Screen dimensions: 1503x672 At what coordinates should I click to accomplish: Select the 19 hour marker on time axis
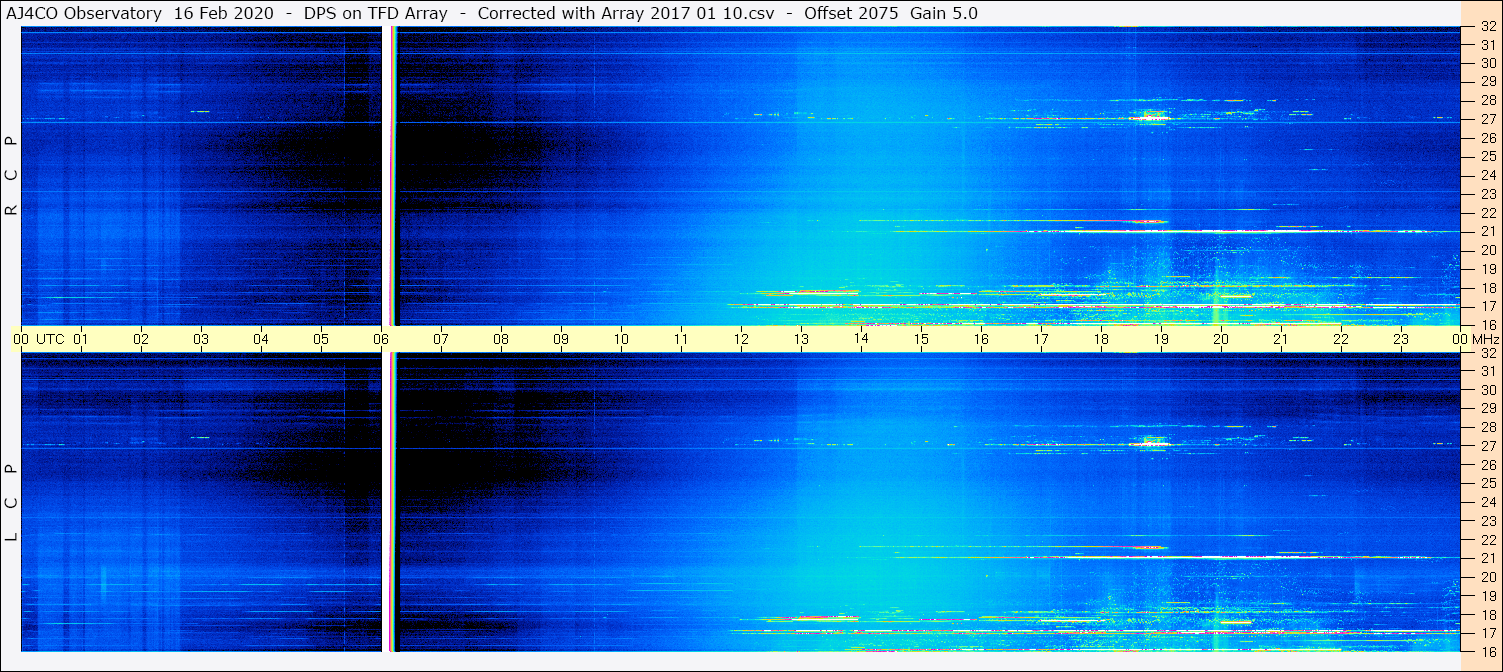point(1161,339)
